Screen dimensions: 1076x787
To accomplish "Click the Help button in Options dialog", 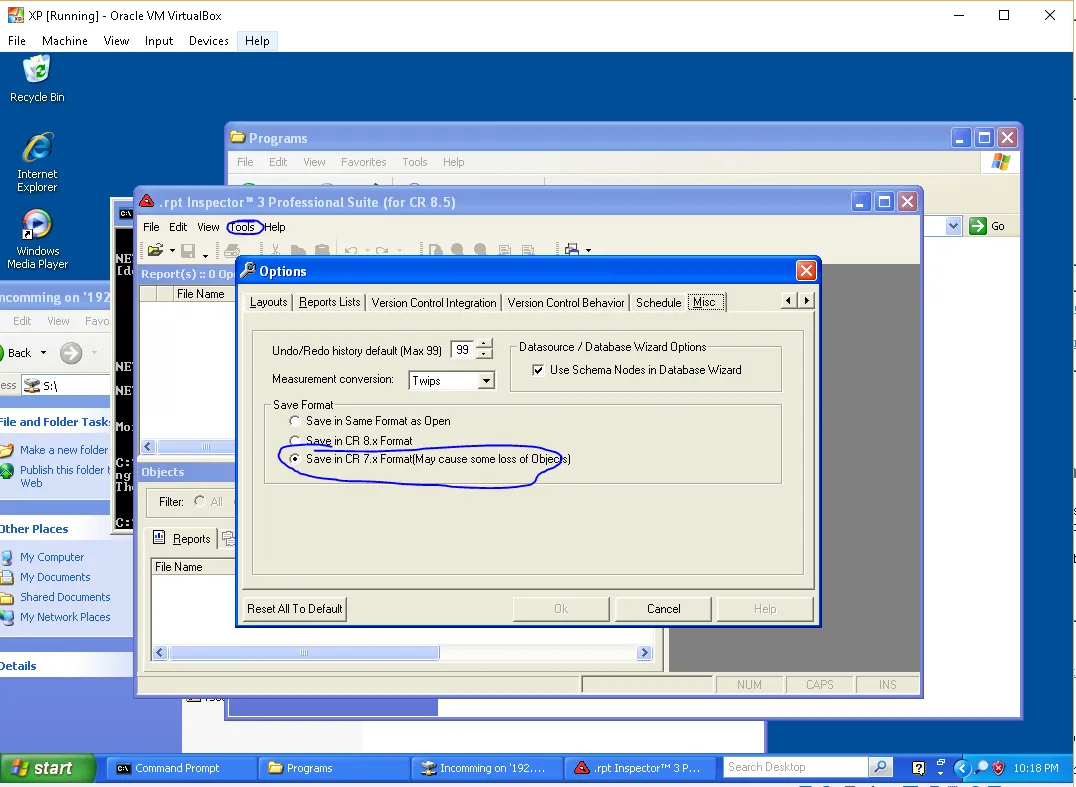I will click(765, 609).
